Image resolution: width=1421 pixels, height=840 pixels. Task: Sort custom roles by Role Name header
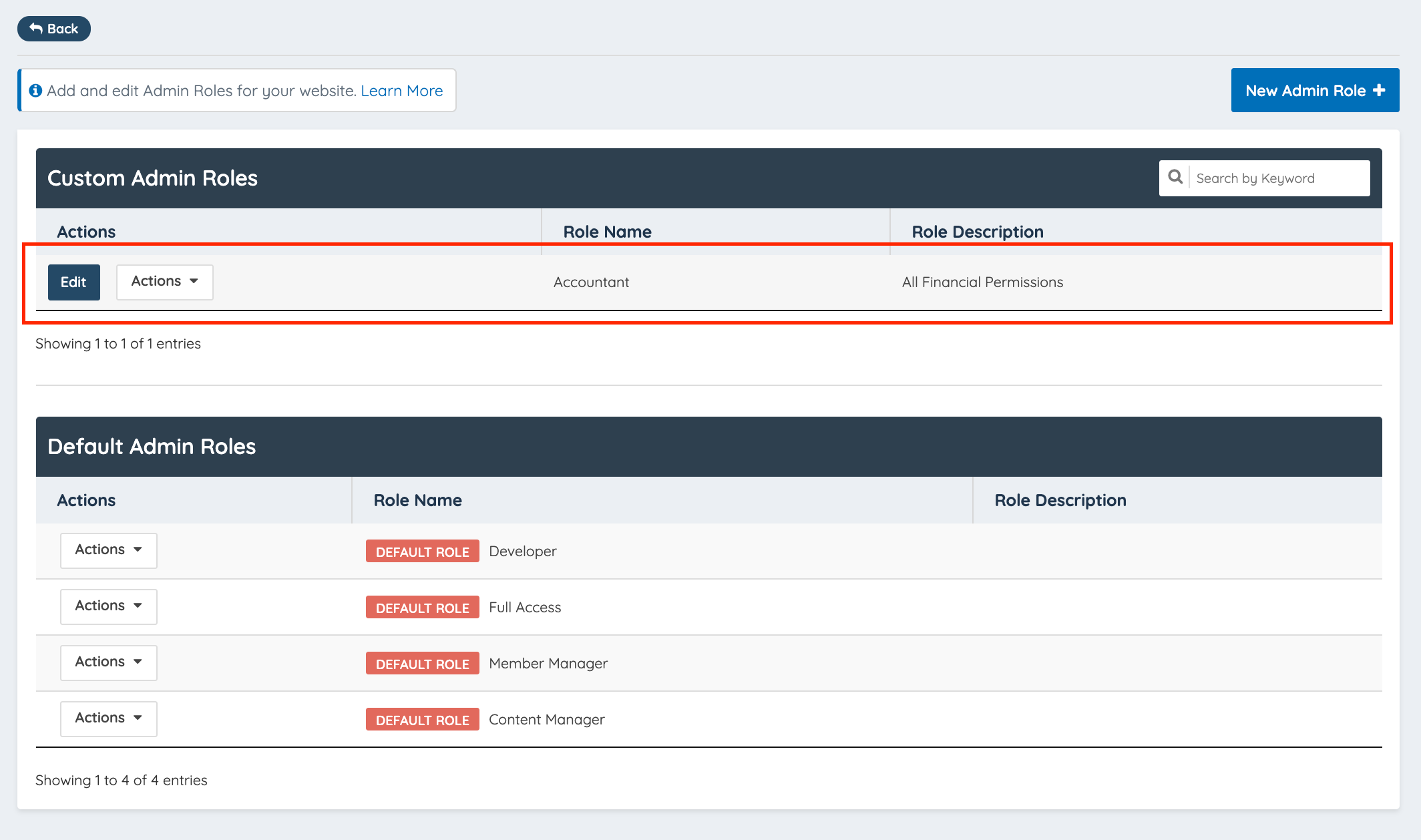[x=607, y=232]
